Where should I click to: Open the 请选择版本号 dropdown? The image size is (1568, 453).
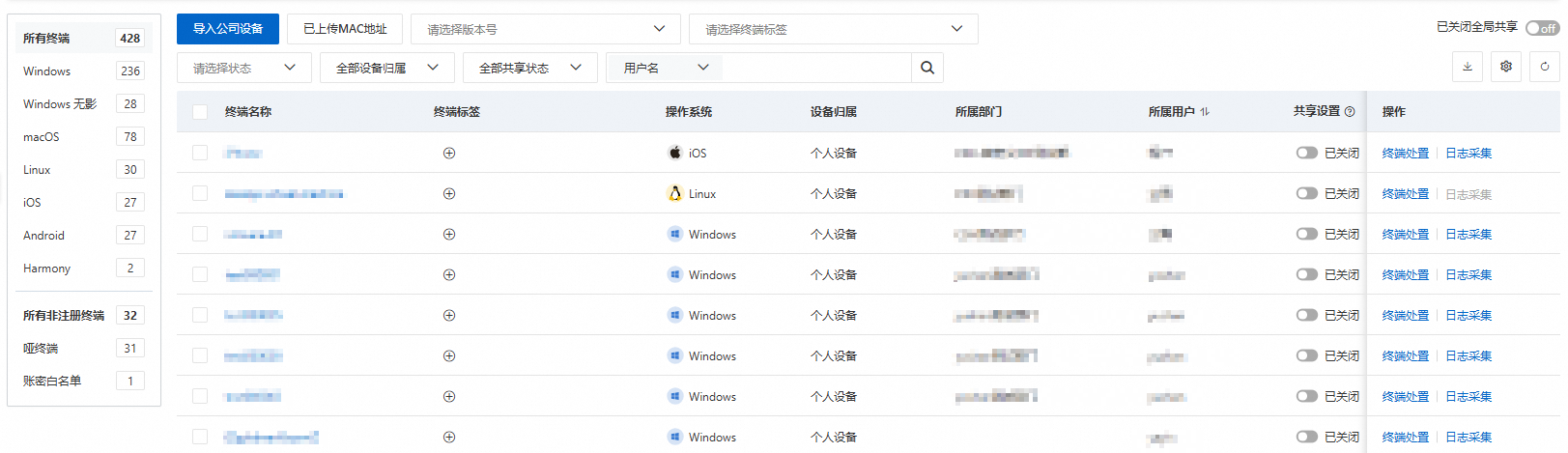coord(546,29)
